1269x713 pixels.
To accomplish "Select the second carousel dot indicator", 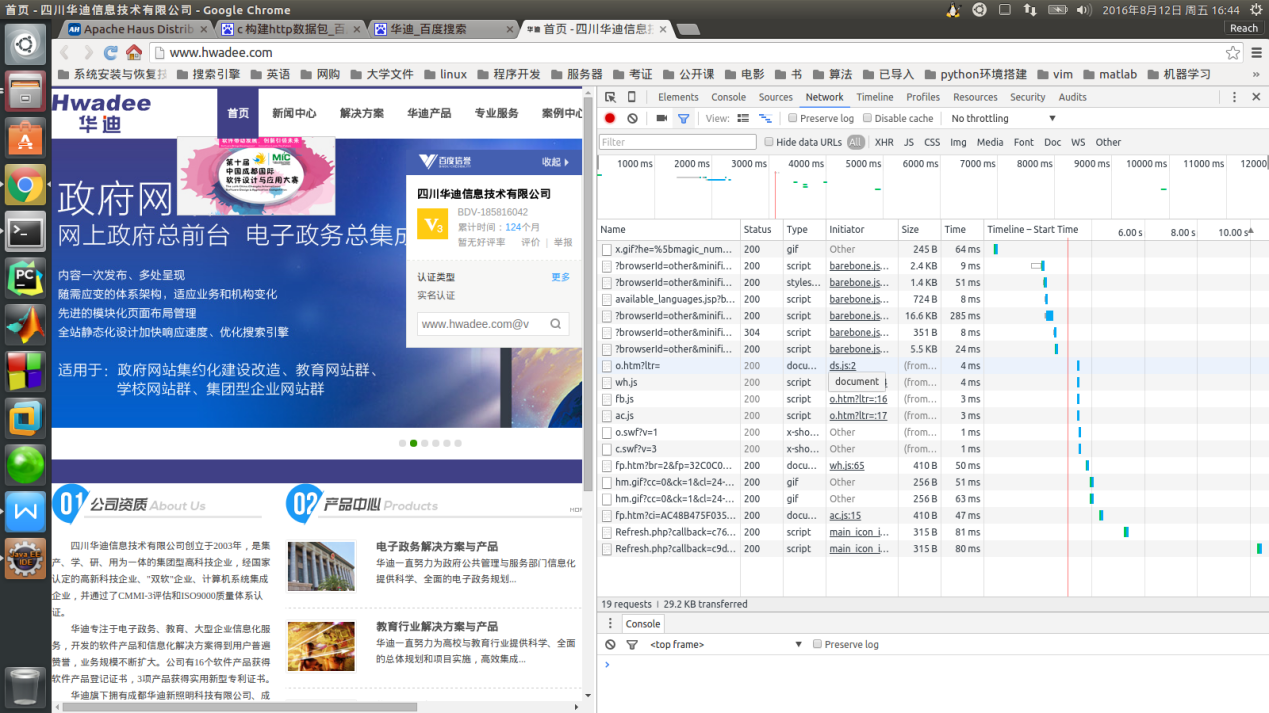I will coord(413,443).
